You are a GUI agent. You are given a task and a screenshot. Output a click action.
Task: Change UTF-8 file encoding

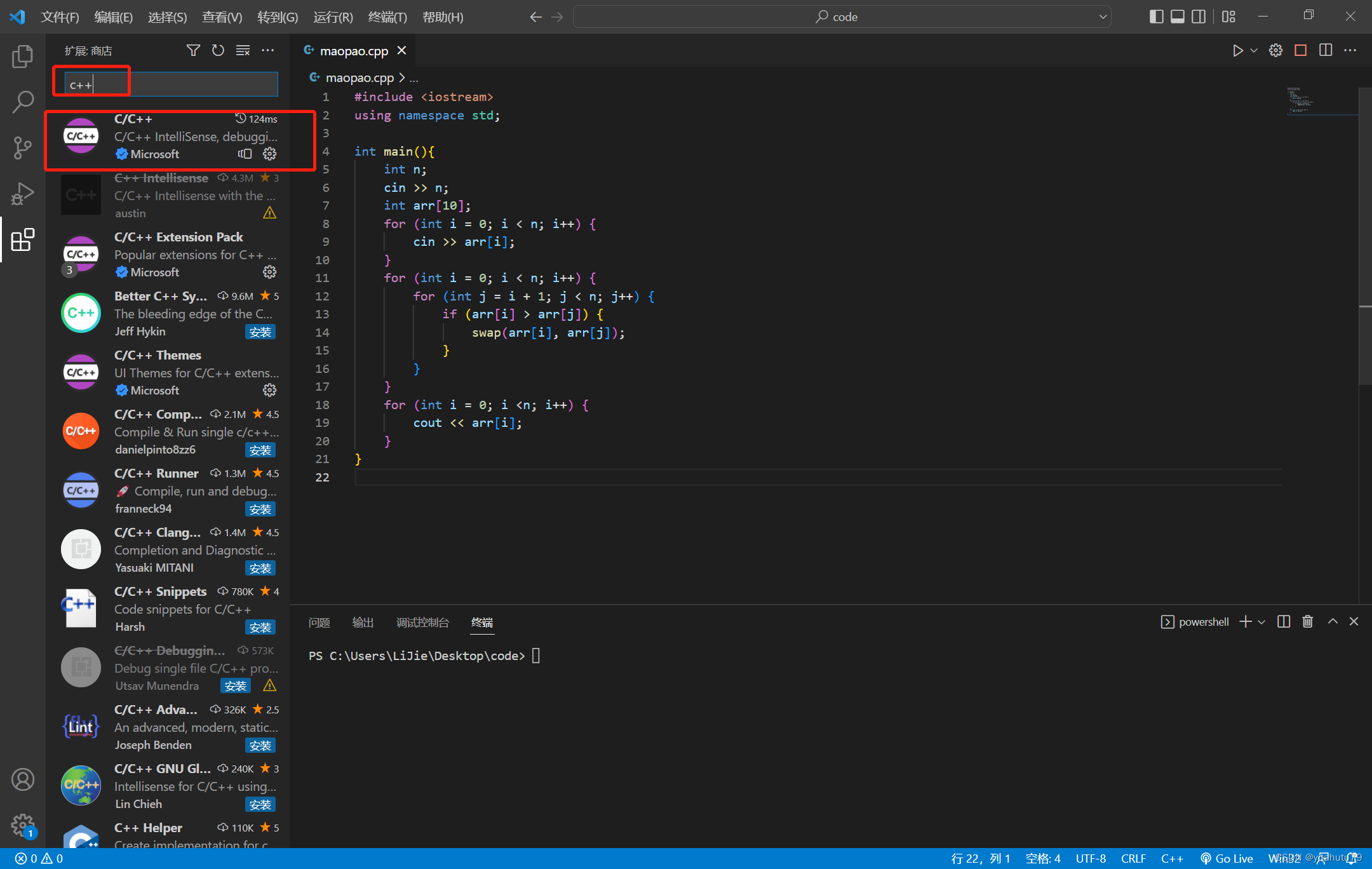[x=1091, y=859]
